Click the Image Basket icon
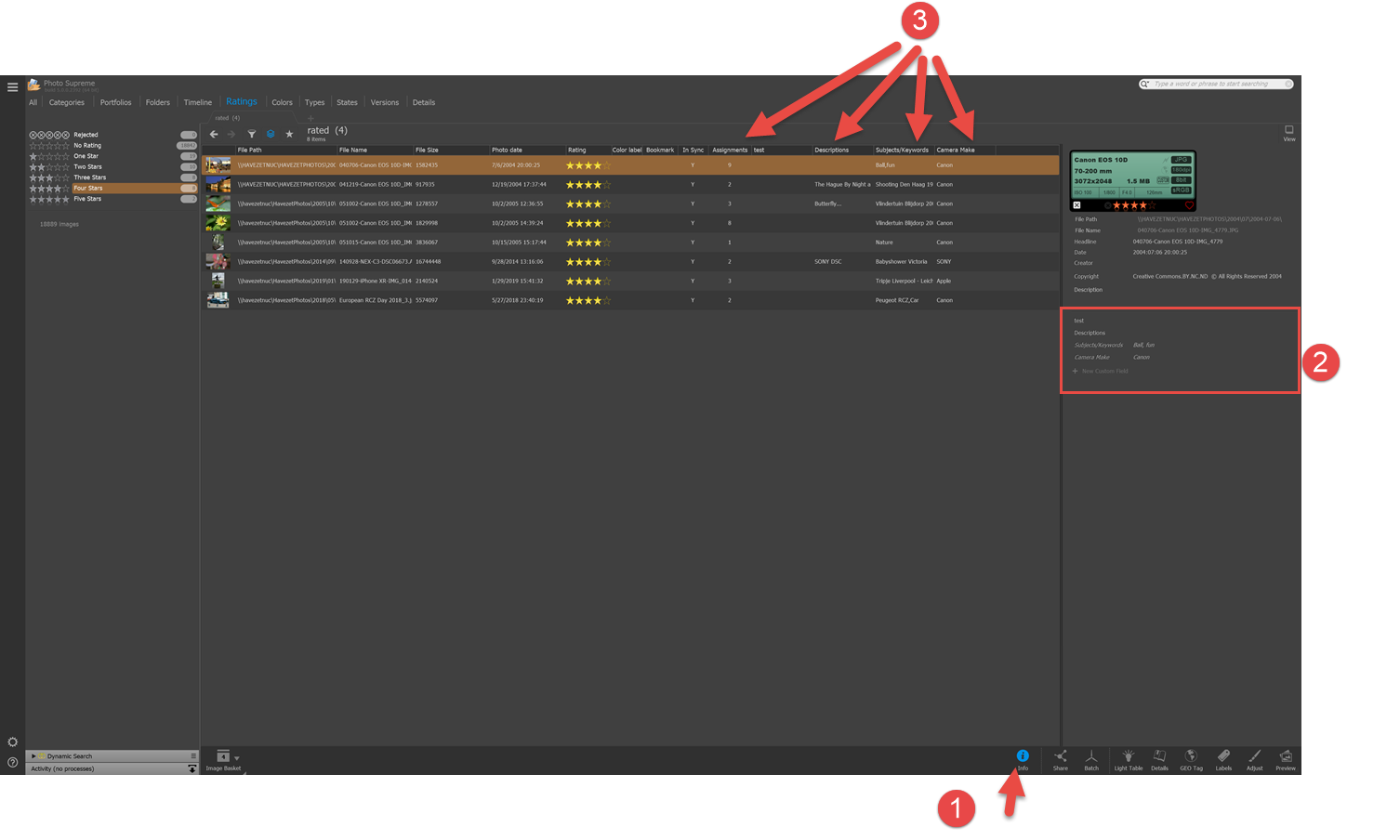Image resolution: width=1400 pixels, height=840 pixels. pyautogui.click(x=223, y=755)
